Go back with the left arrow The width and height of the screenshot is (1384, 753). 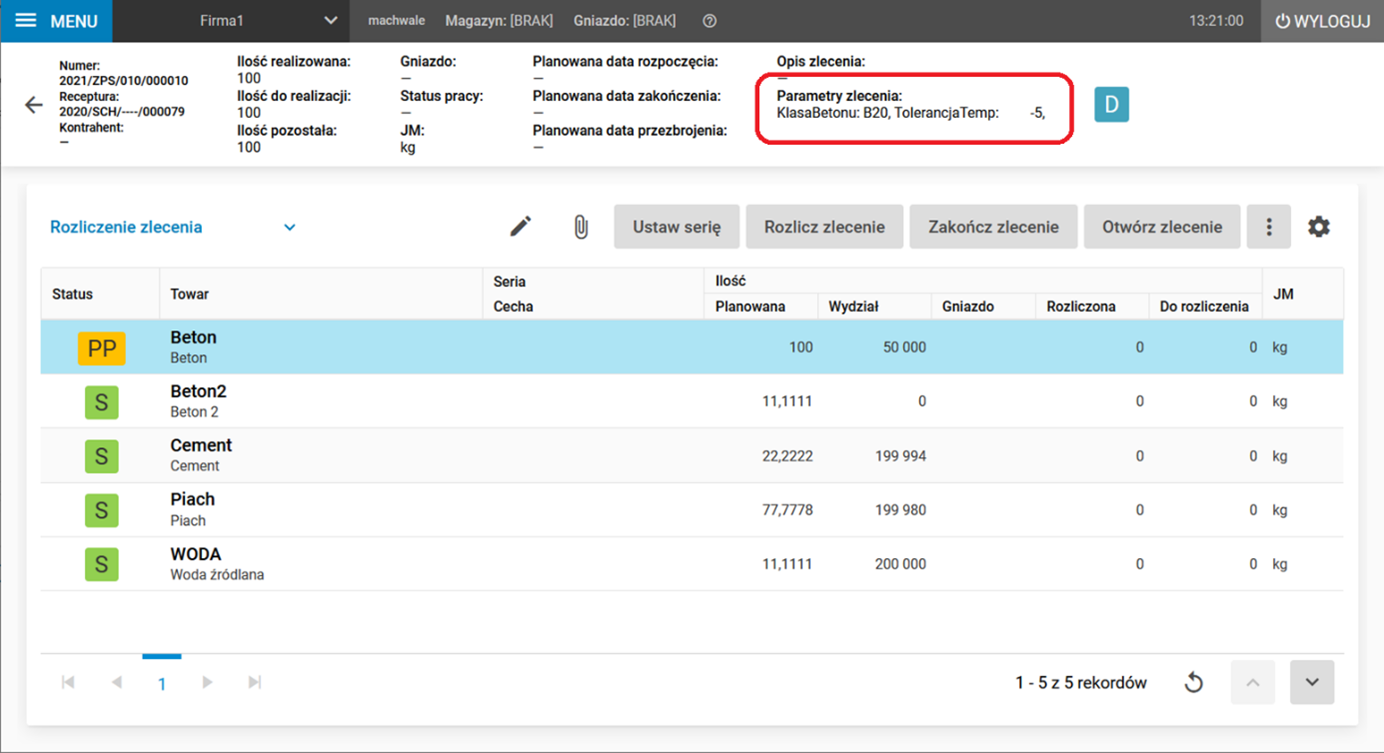coord(34,105)
